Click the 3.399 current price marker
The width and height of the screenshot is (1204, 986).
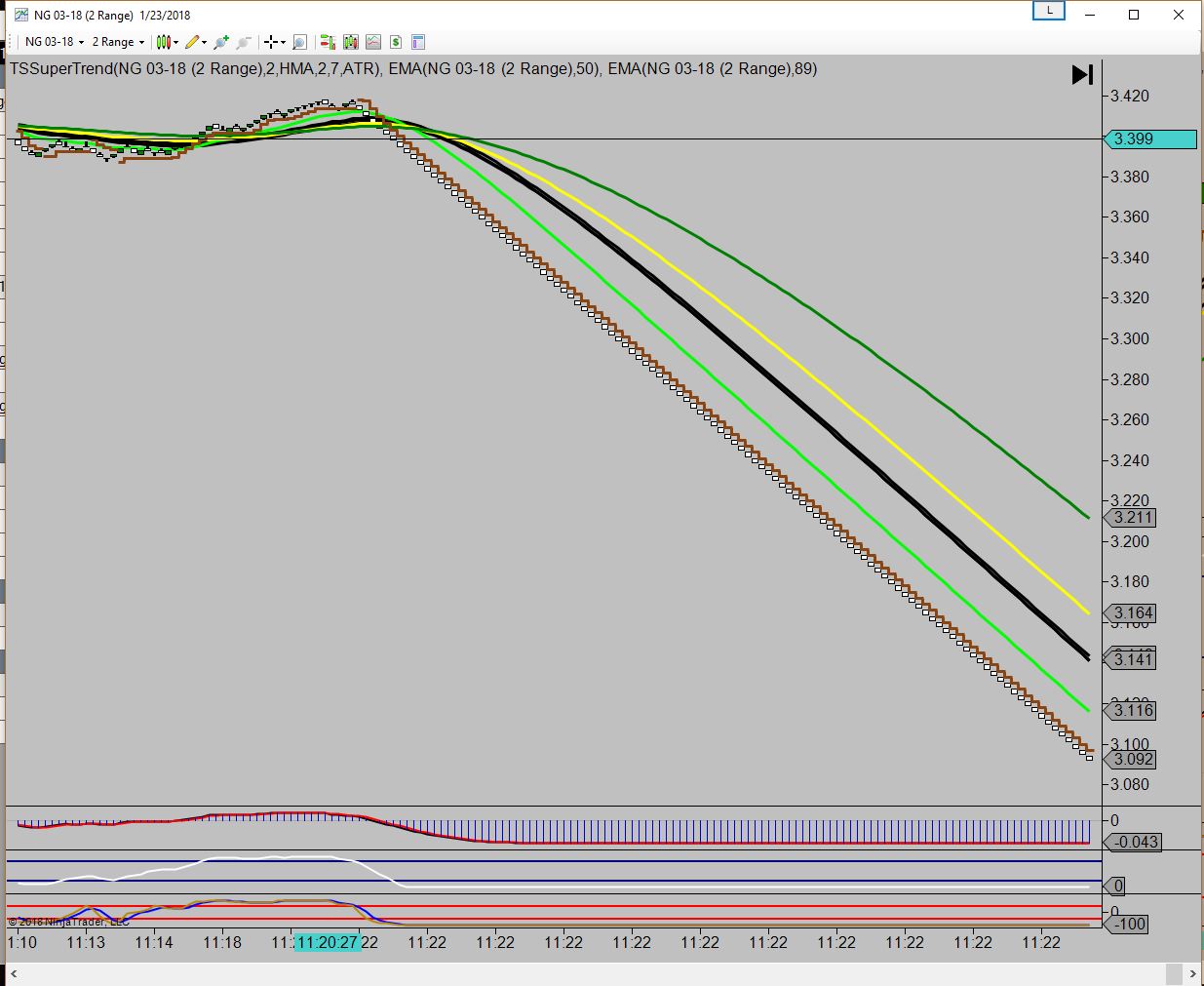(1149, 139)
